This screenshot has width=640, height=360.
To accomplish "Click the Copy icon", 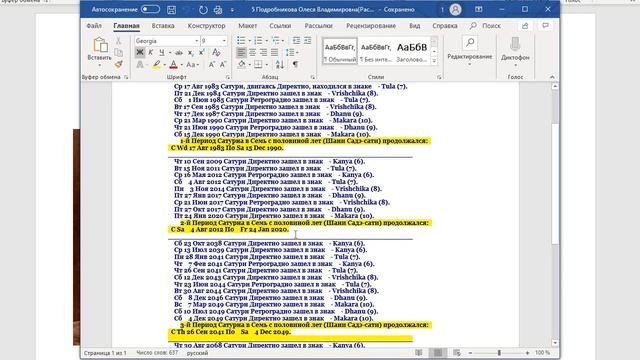I will [x=118, y=52].
